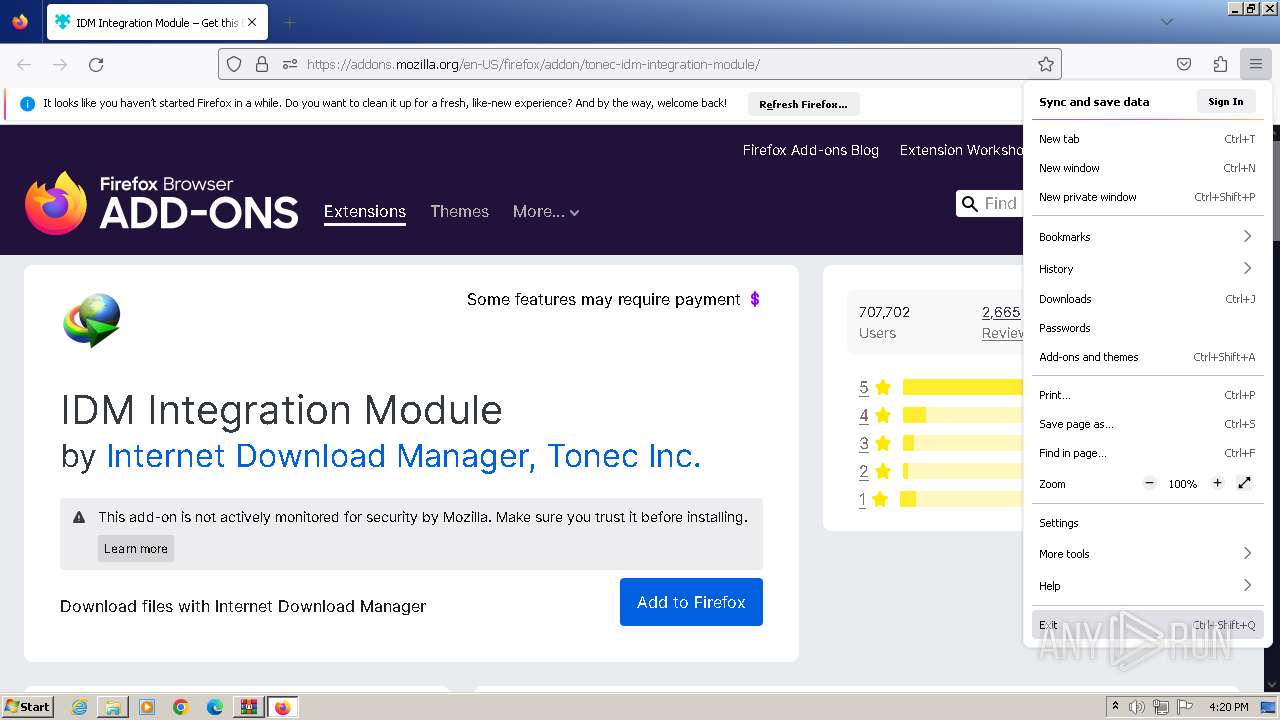The image size is (1280, 720).
Task: Click the forward navigation arrow
Action: coord(60,64)
